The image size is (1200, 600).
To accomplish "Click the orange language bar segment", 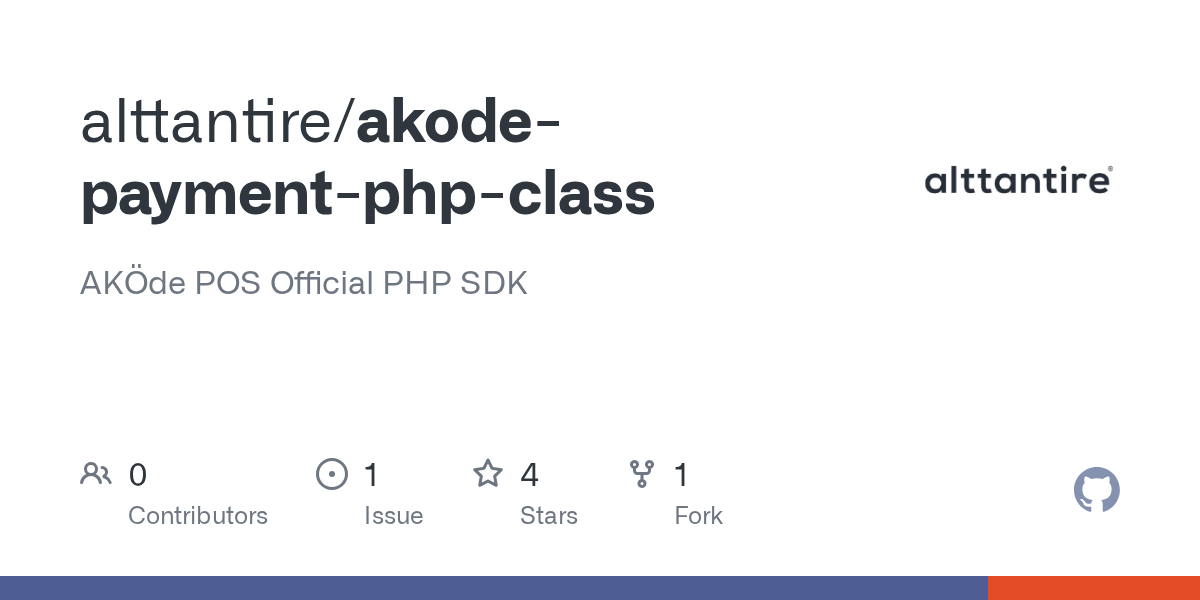I will coord(1094,588).
